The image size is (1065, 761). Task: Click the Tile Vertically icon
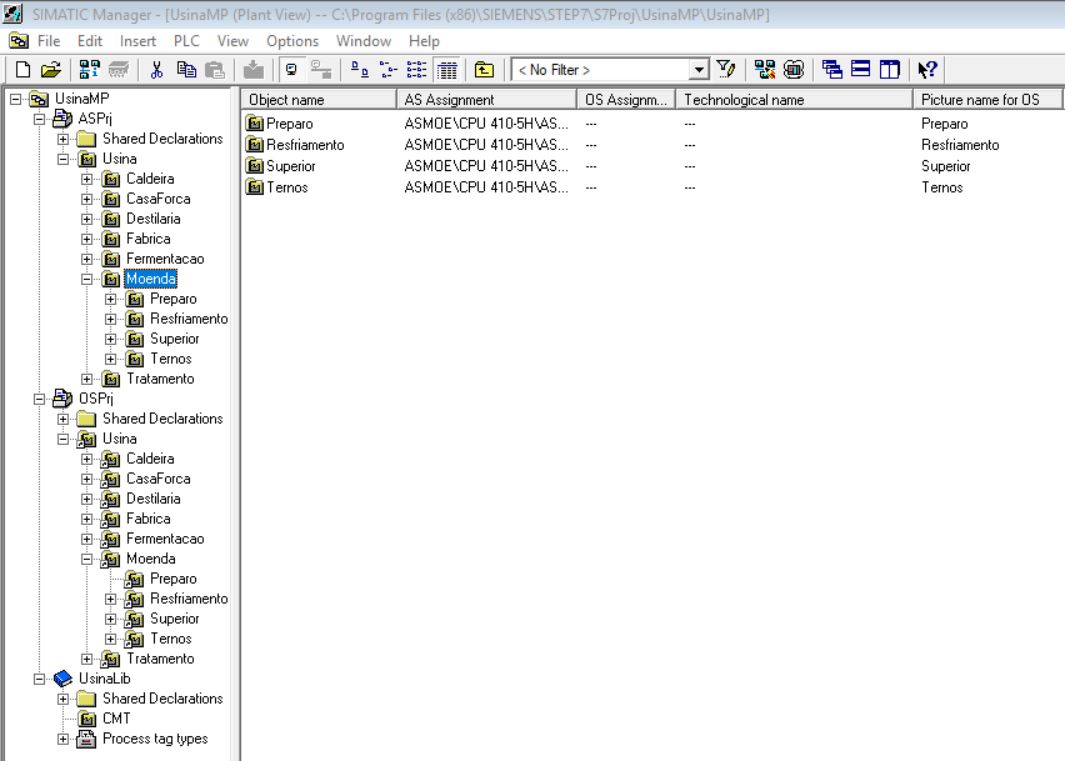tap(889, 69)
